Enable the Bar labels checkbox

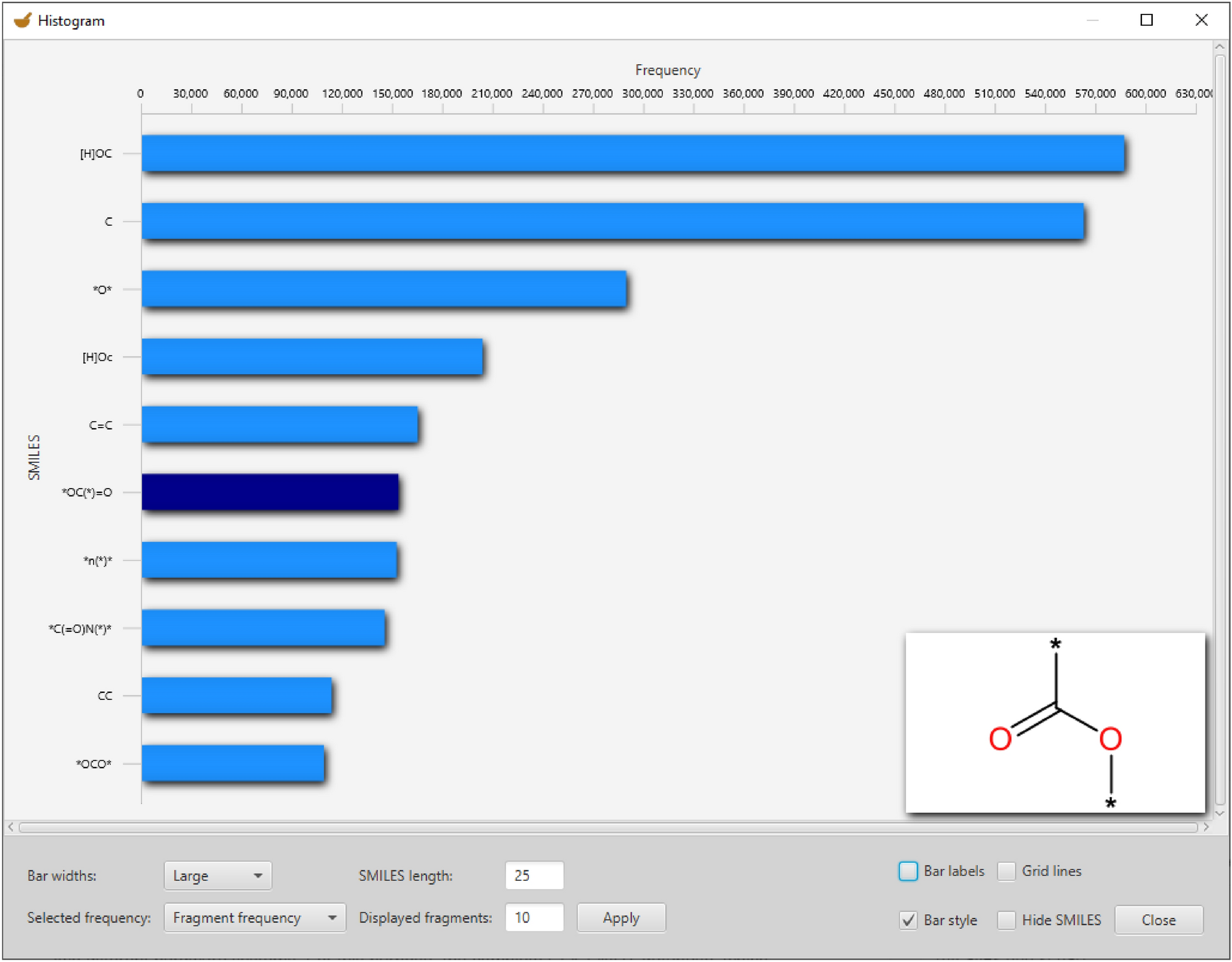[x=907, y=871]
